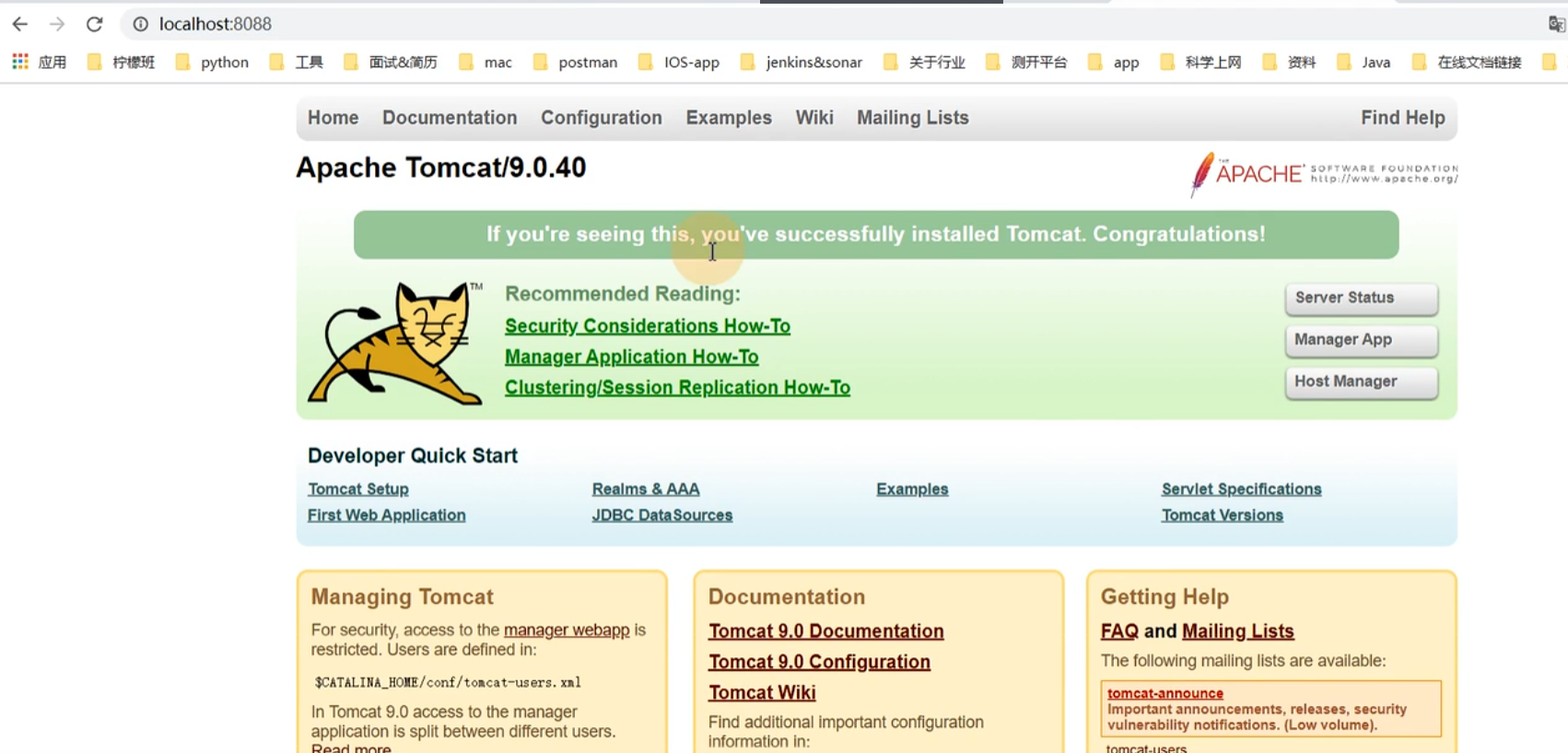1568x753 pixels.
Task: Open the tomcat-announce mailing list link
Action: click(1165, 693)
